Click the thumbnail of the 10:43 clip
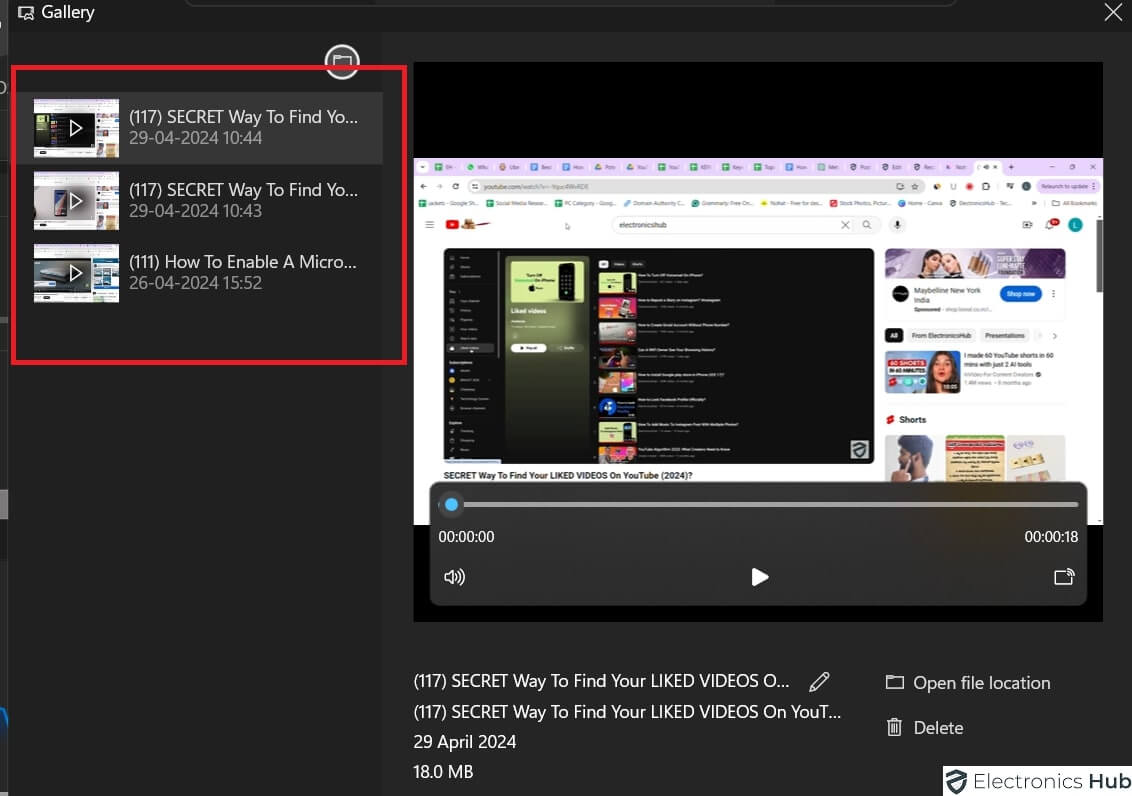The width and height of the screenshot is (1132, 796). (76, 200)
